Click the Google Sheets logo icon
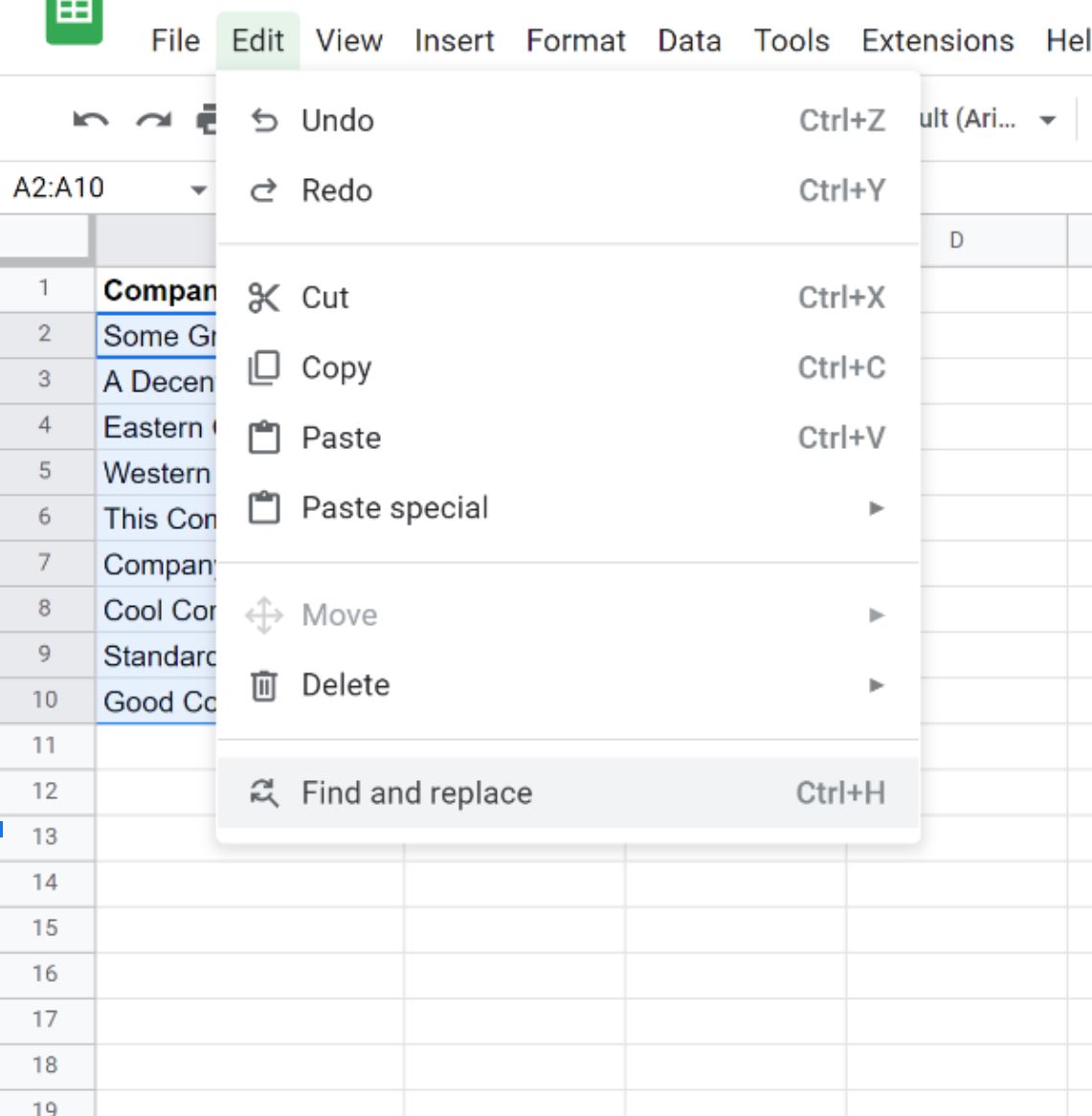The width and height of the screenshot is (1092, 1116). pyautogui.click(x=74, y=18)
